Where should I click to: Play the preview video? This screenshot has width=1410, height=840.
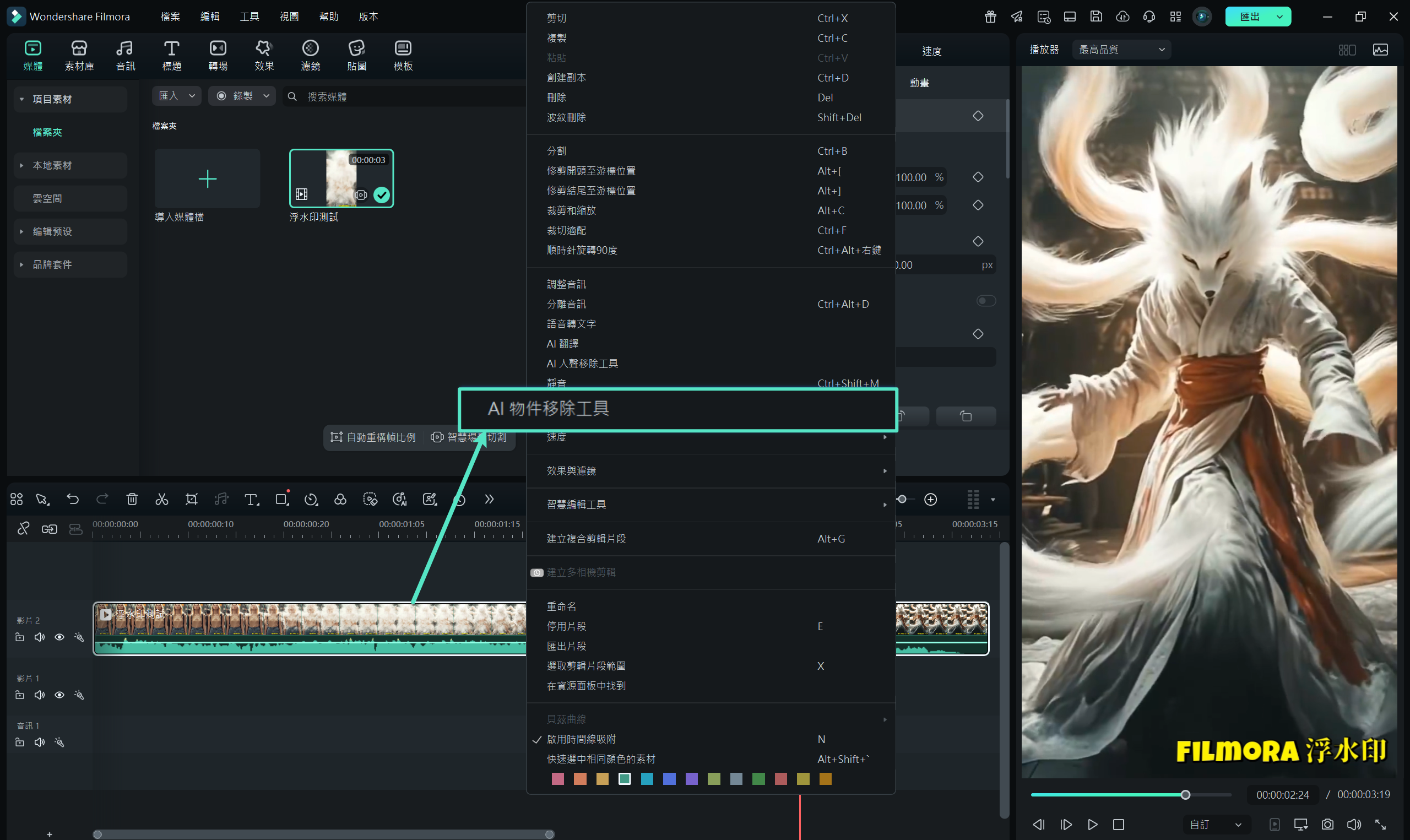pos(1093,824)
